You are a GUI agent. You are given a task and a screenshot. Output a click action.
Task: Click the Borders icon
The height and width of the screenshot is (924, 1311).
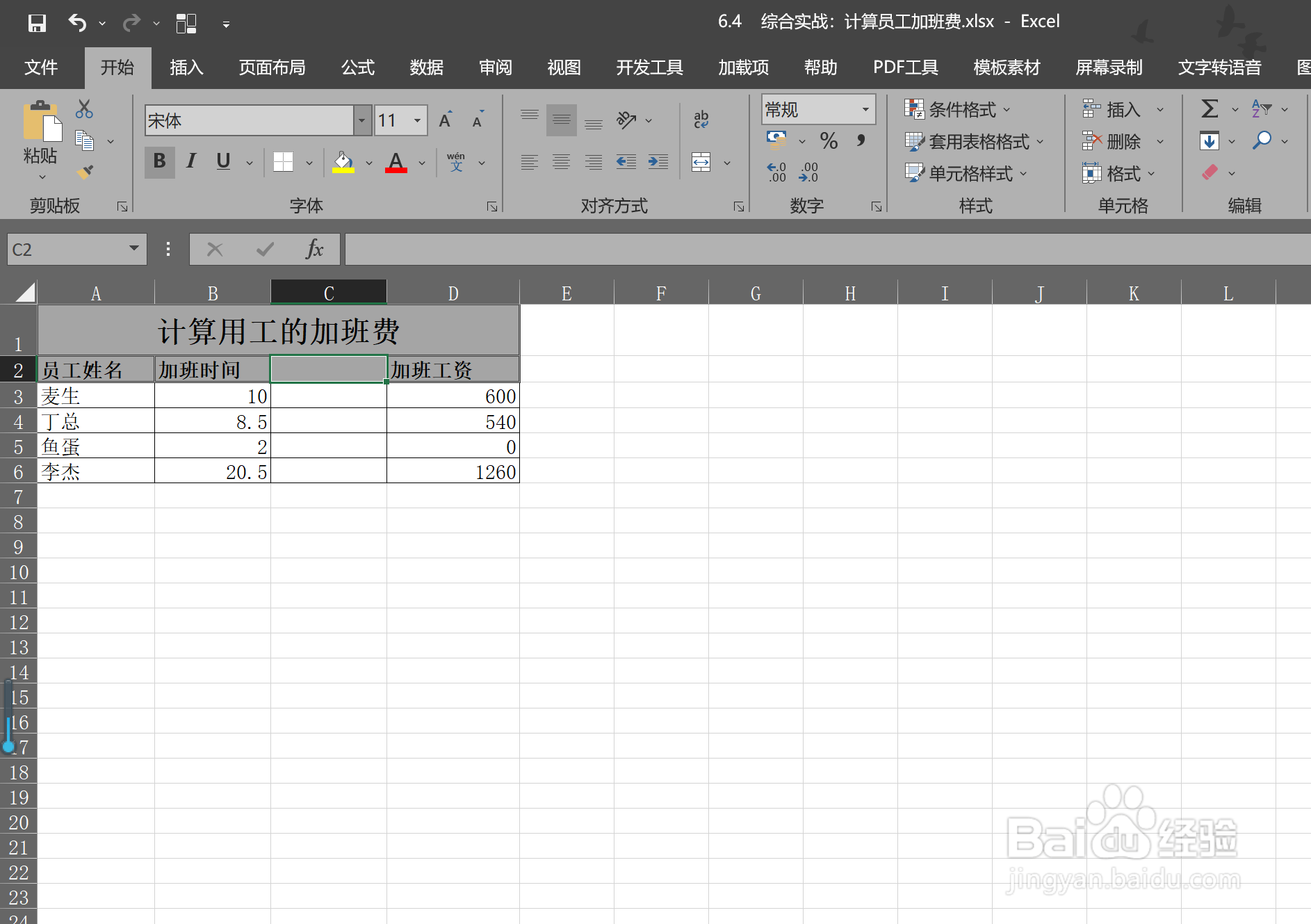pyautogui.click(x=283, y=162)
